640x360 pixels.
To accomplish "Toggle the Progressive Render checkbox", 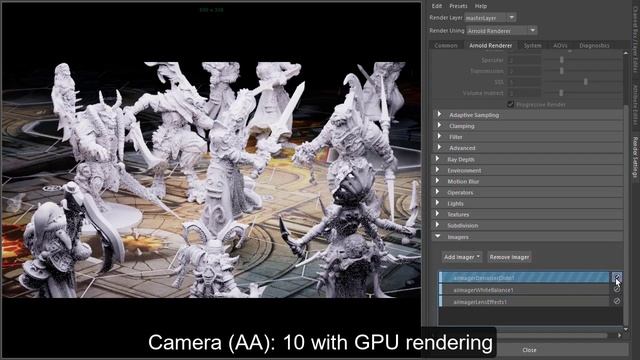I will coord(510,104).
